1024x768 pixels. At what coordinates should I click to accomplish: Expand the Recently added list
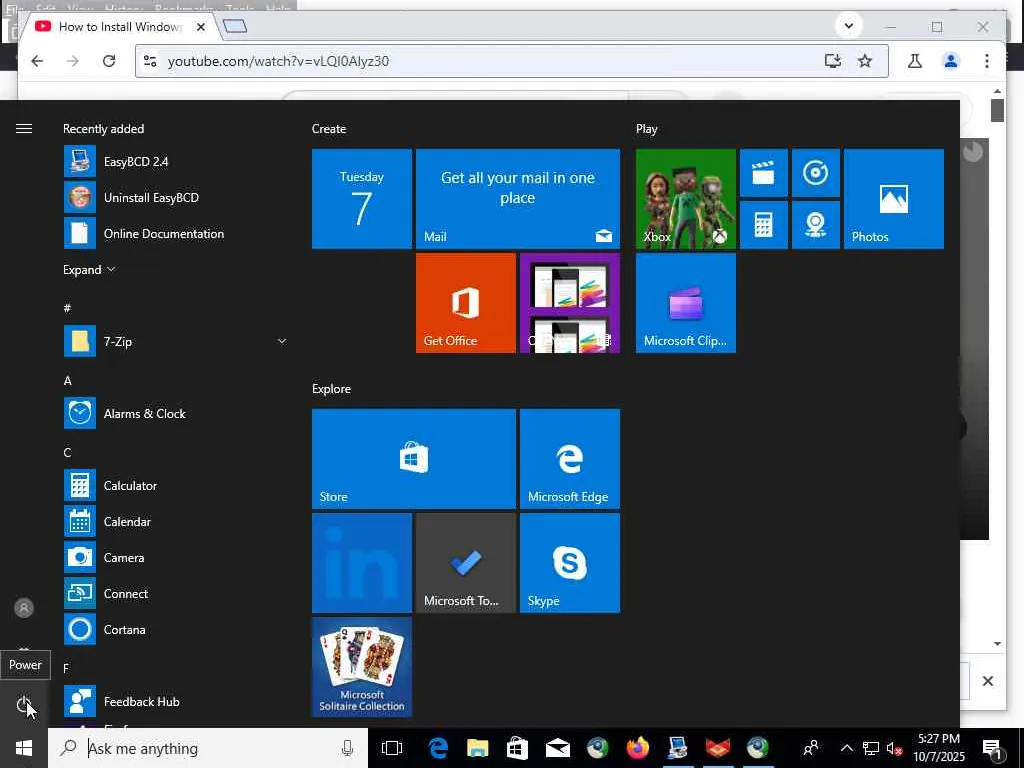[89, 270]
